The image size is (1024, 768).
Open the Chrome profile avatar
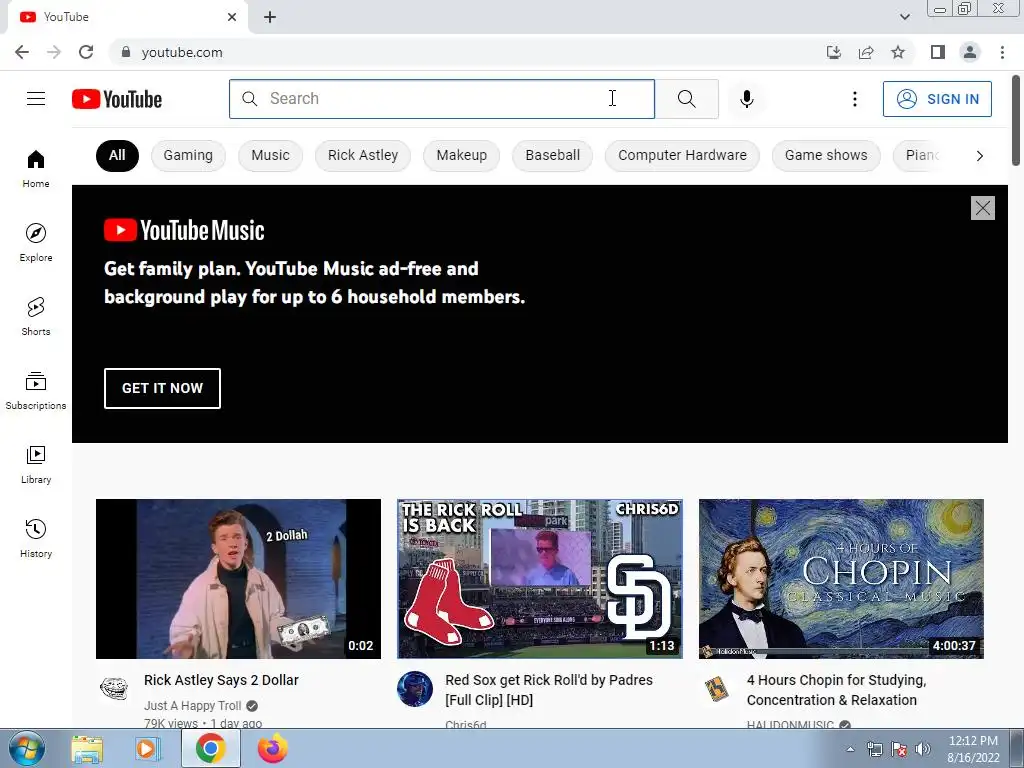pos(970,52)
